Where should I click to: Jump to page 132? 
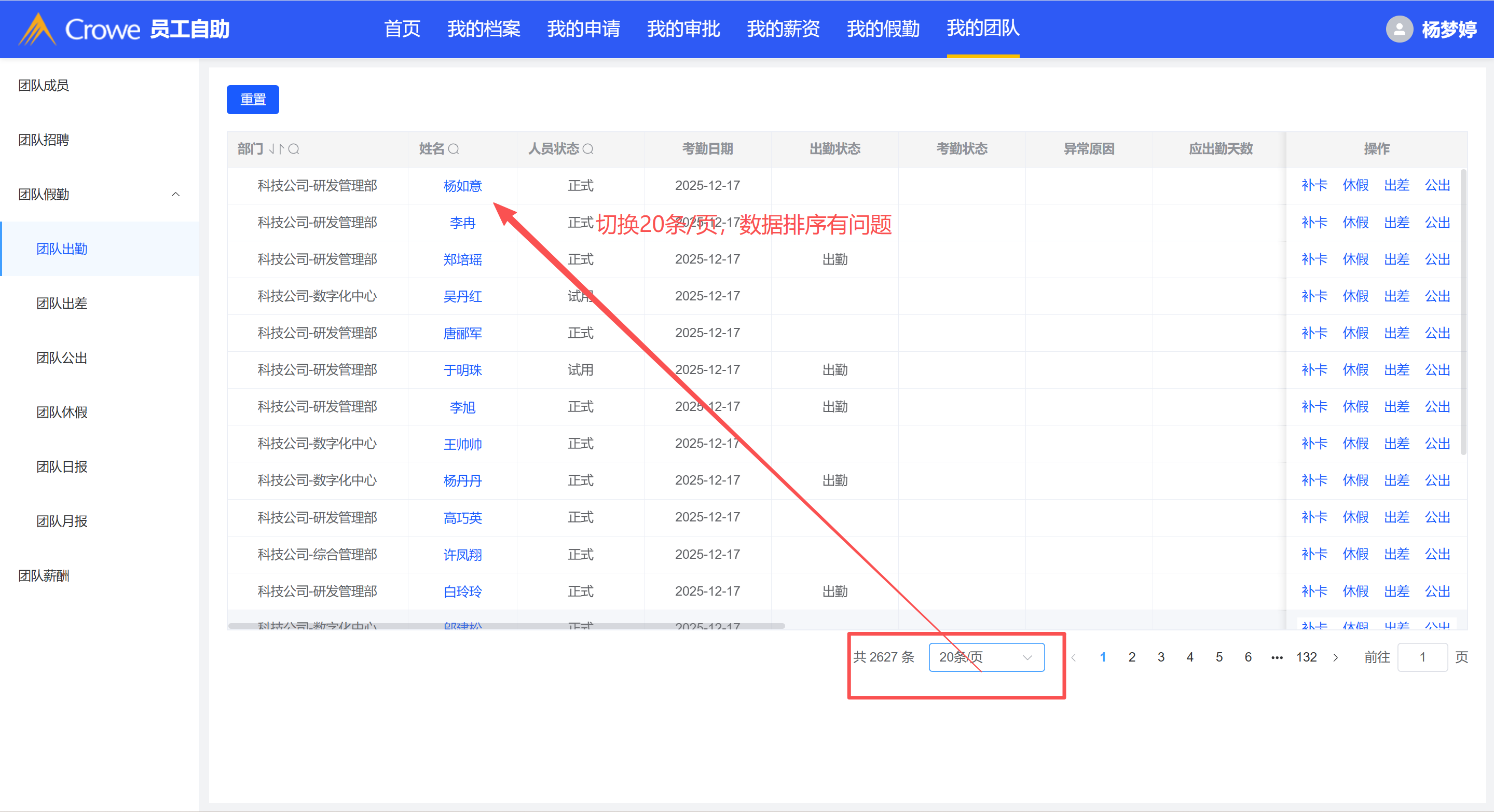pos(1306,657)
